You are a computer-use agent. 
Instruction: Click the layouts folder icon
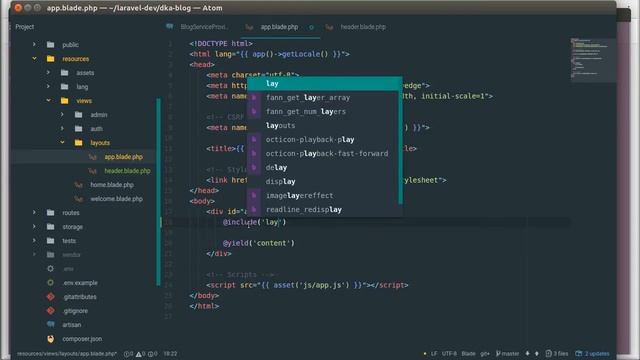[78, 142]
